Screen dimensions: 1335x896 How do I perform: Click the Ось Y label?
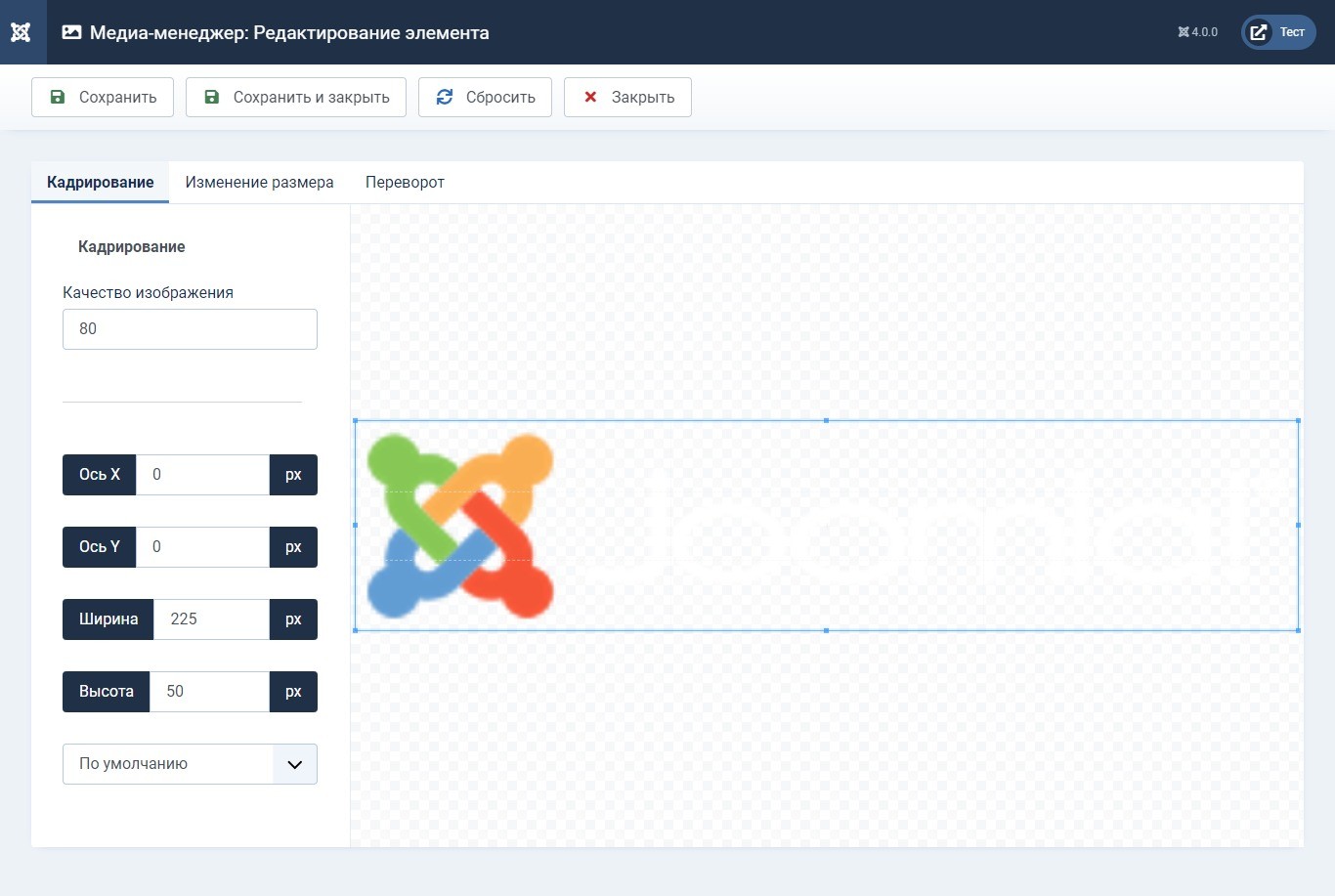[100, 547]
